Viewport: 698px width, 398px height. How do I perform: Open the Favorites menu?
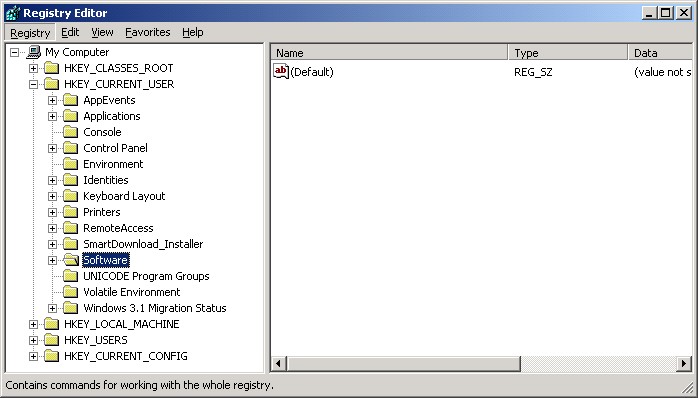(x=147, y=32)
